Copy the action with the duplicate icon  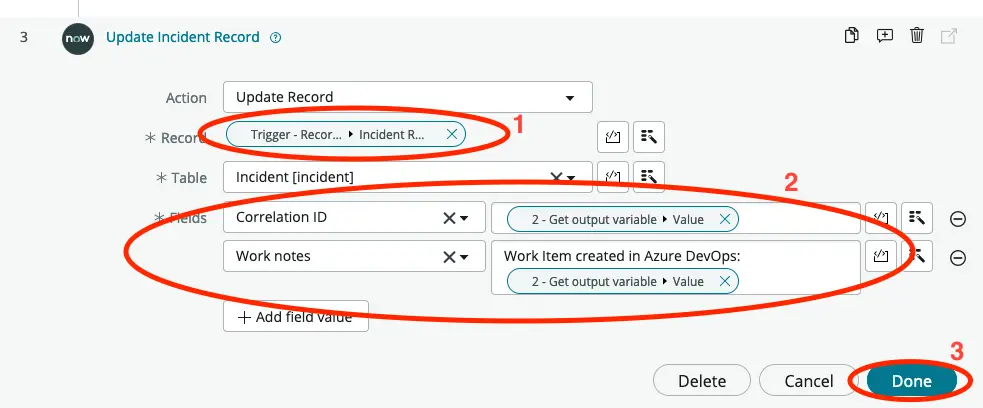[x=851, y=35]
